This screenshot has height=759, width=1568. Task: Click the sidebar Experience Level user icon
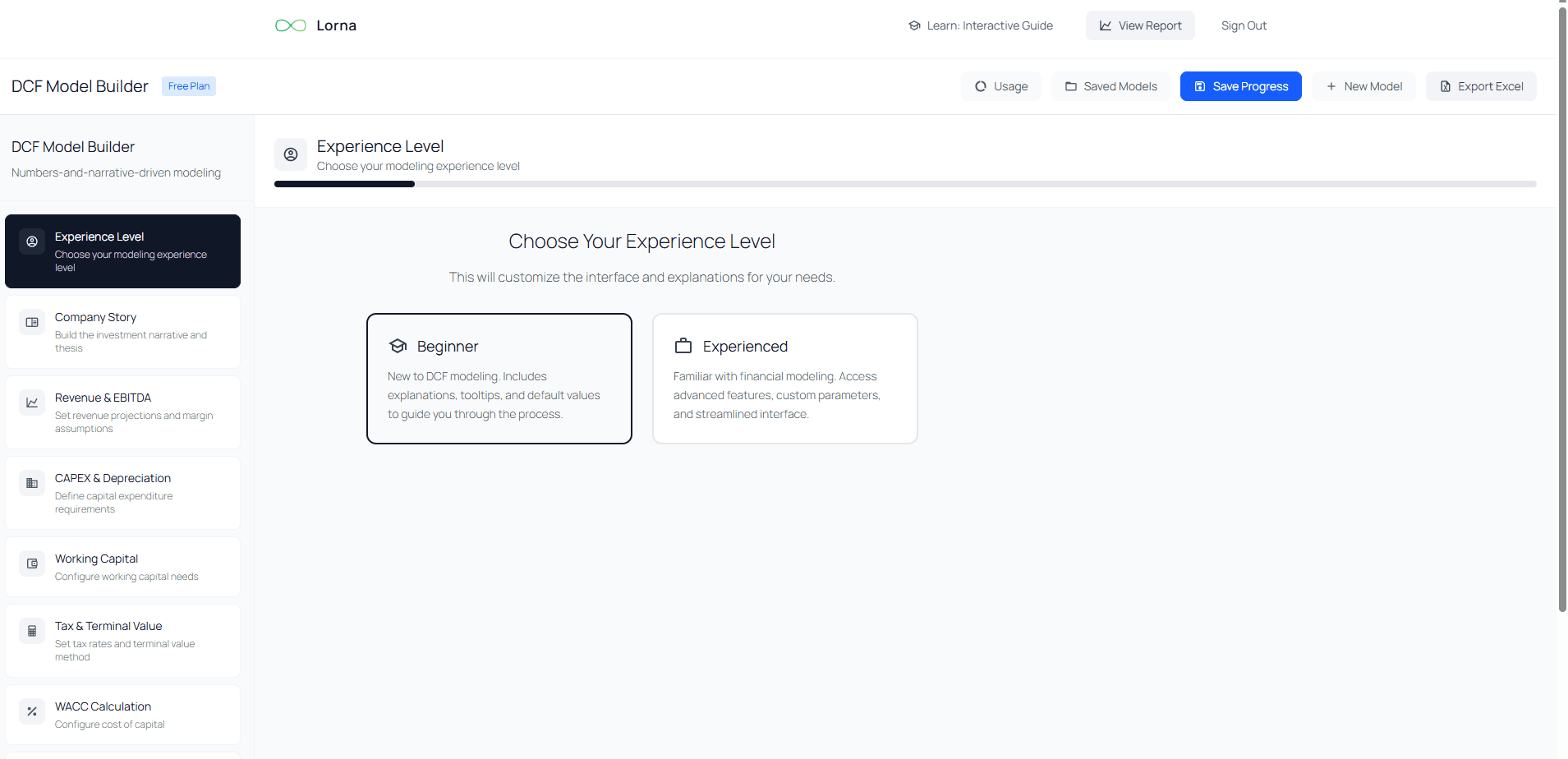point(32,241)
